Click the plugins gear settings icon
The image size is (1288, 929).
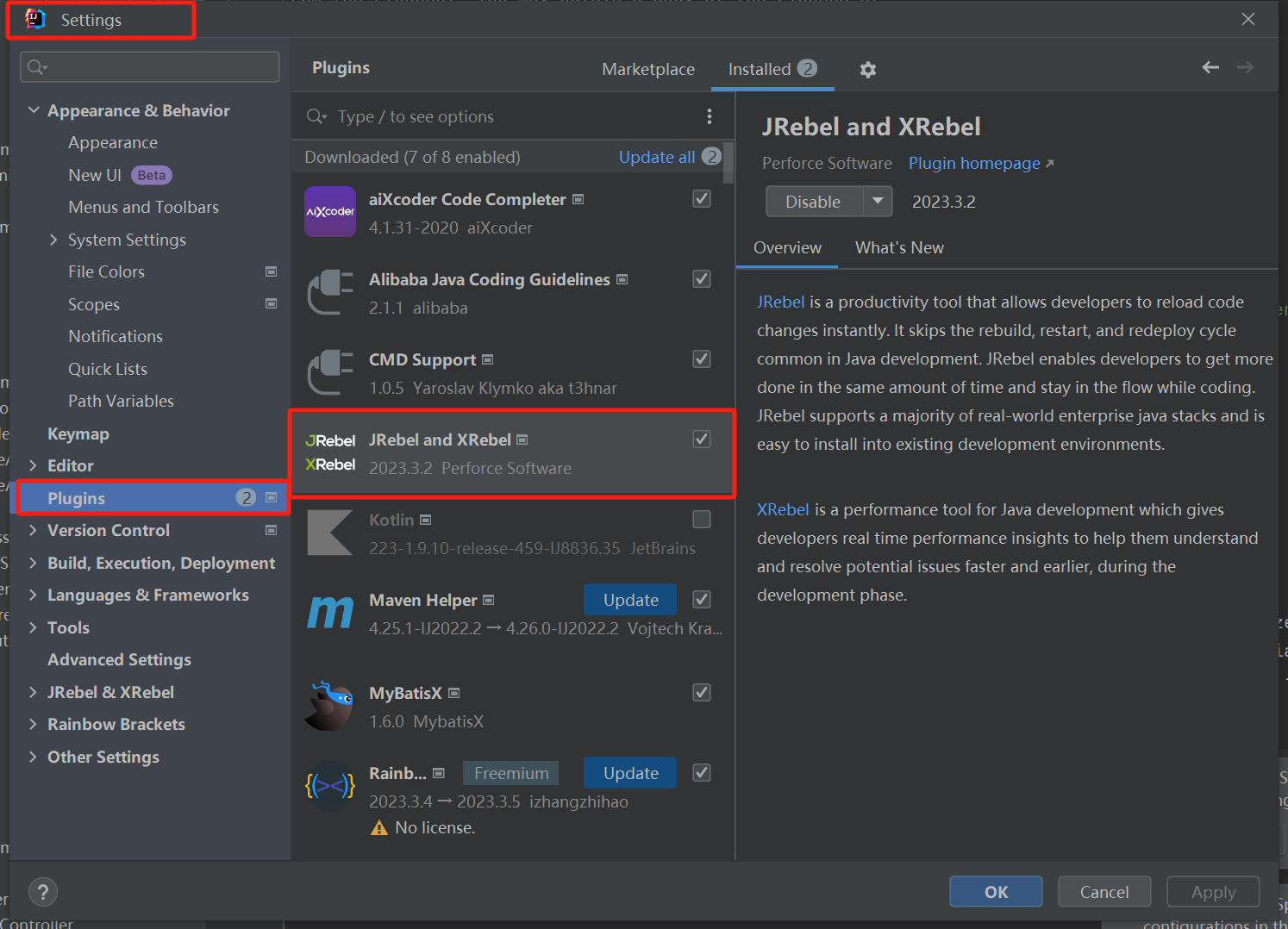[x=868, y=70]
